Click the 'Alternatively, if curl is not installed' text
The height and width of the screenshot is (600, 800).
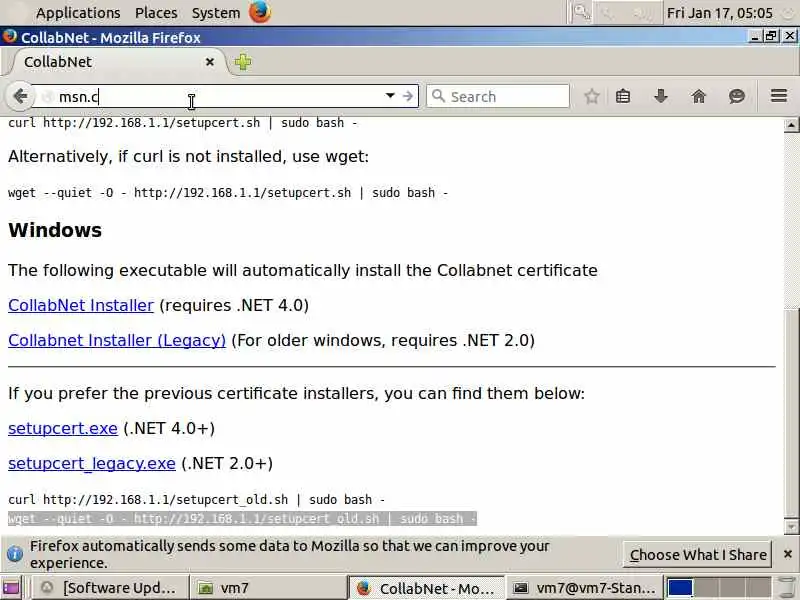pos(188,156)
